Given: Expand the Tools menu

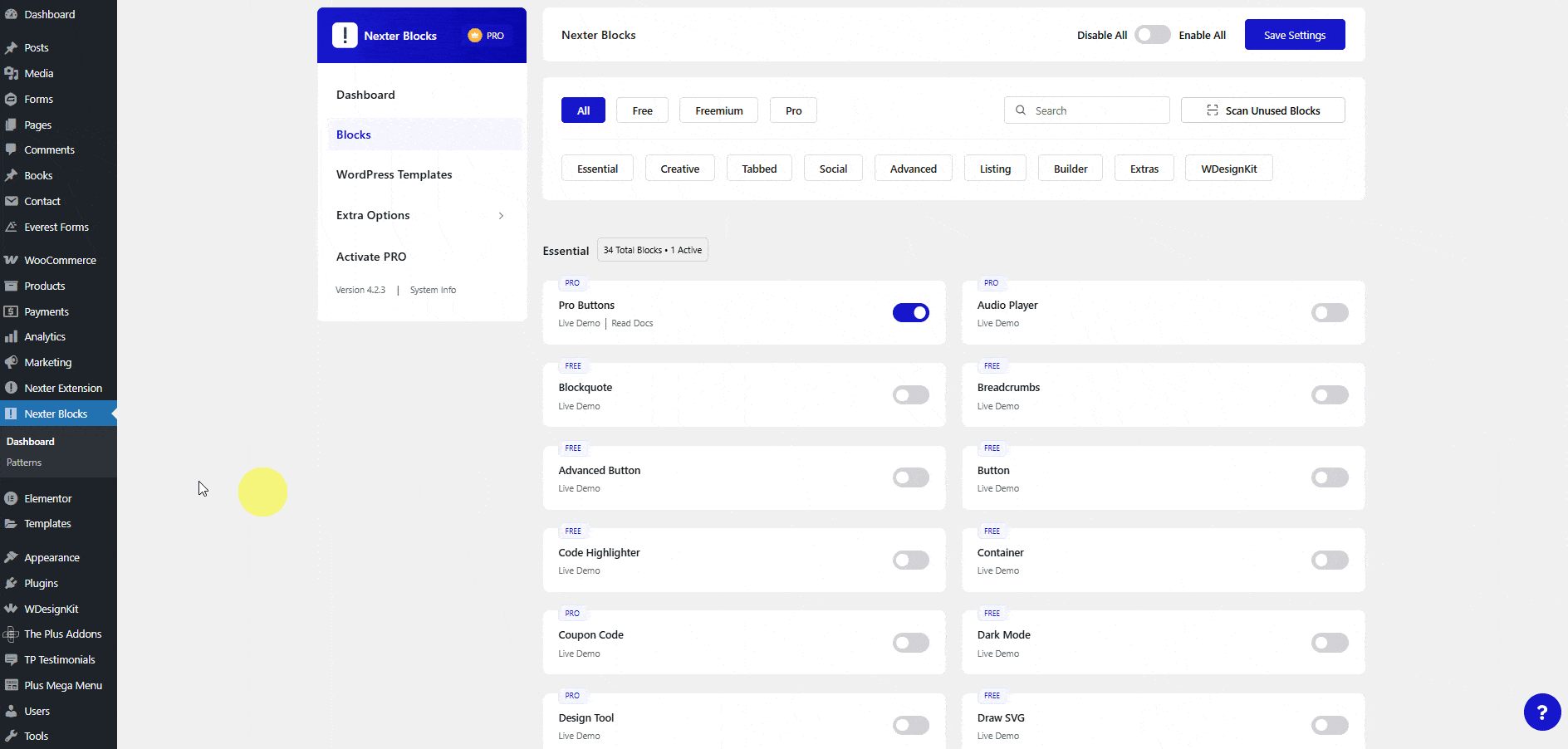Looking at the screenshot, I should pyautogui.click(x=36, y=736).
